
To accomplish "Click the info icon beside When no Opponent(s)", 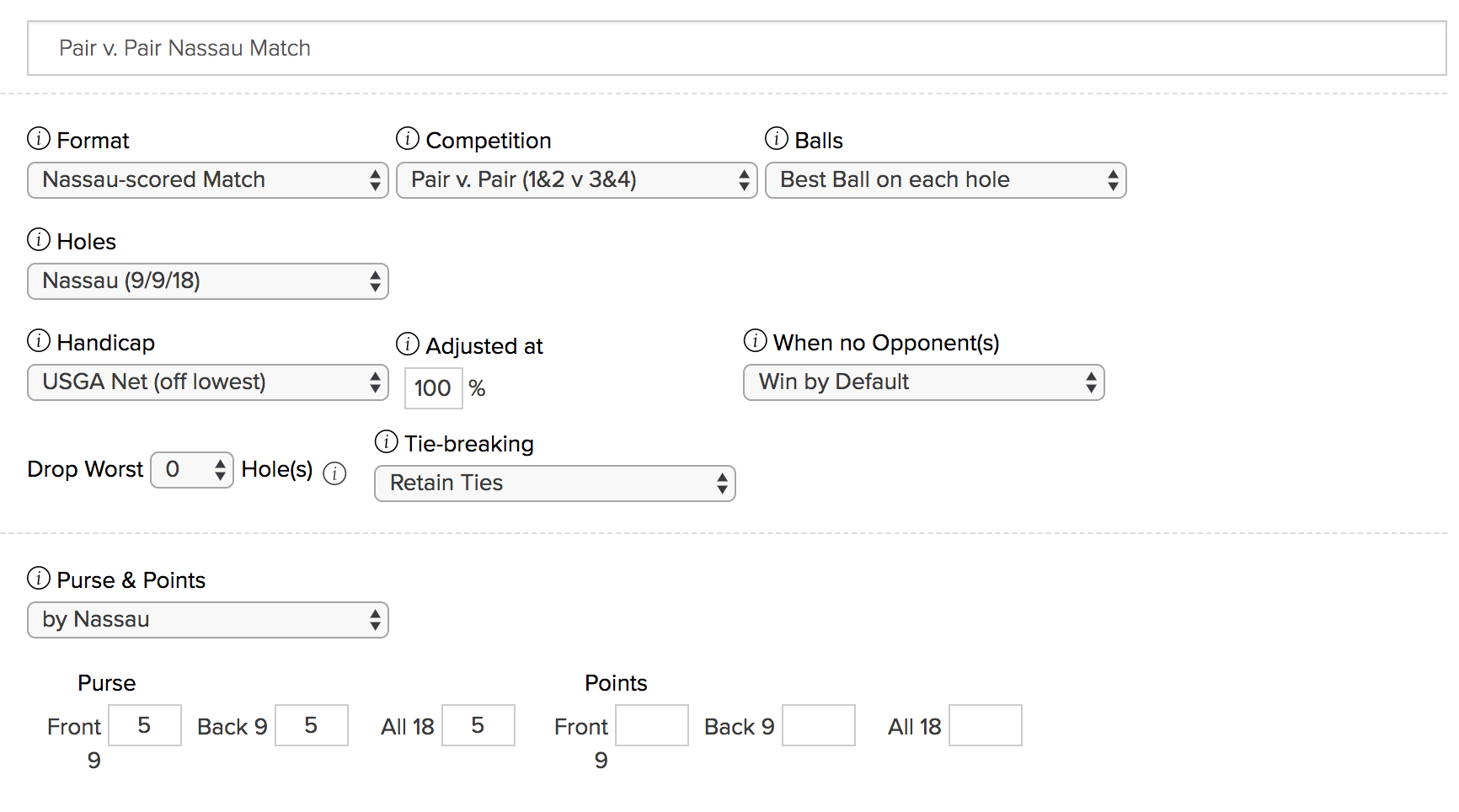I will [x=756, y=340].
